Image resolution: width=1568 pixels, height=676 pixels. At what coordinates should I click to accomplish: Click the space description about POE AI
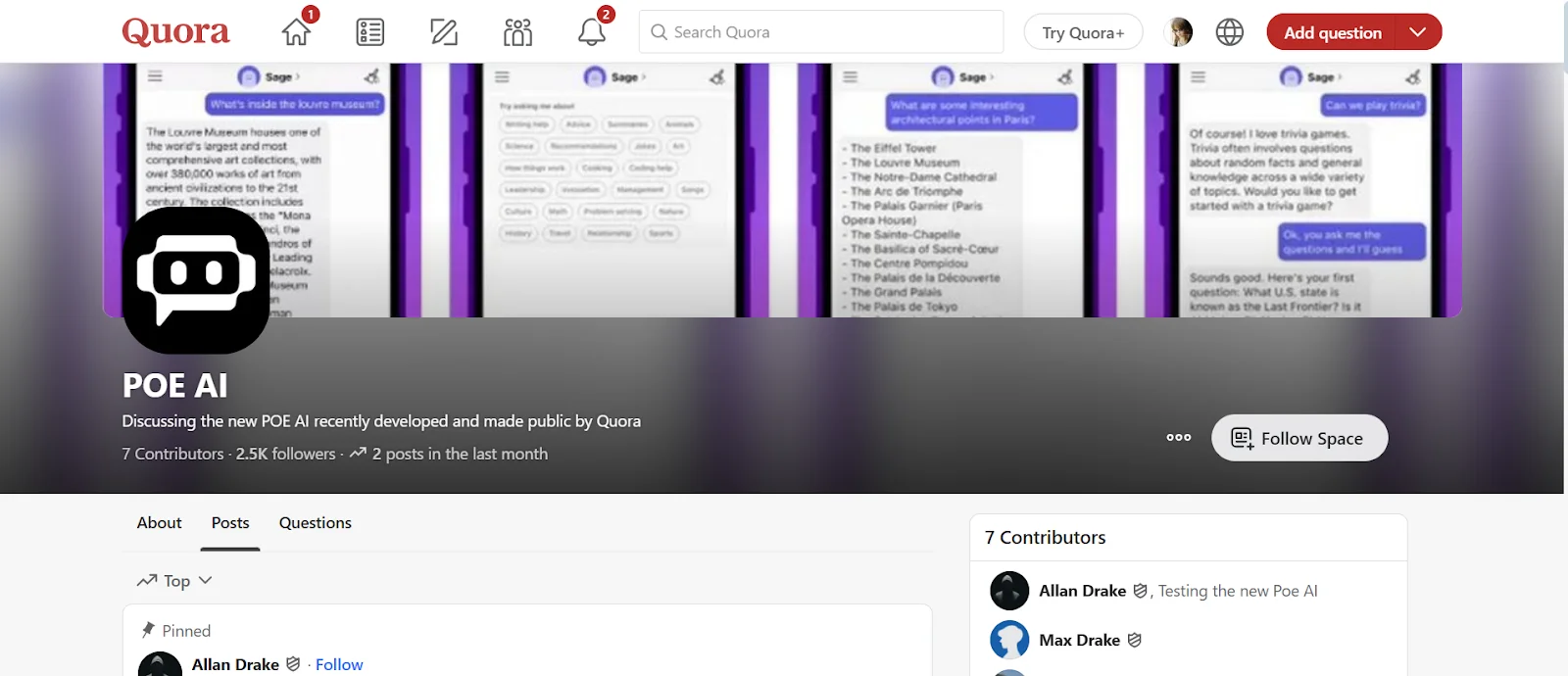pyautogui.click(x=381, y=421)
